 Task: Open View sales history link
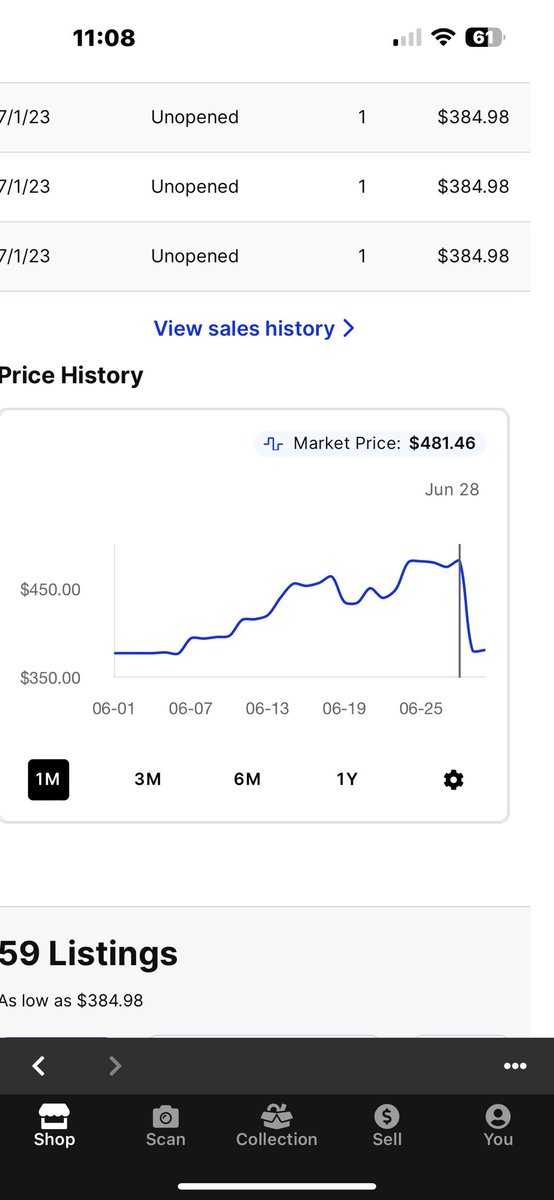point(244,328)
